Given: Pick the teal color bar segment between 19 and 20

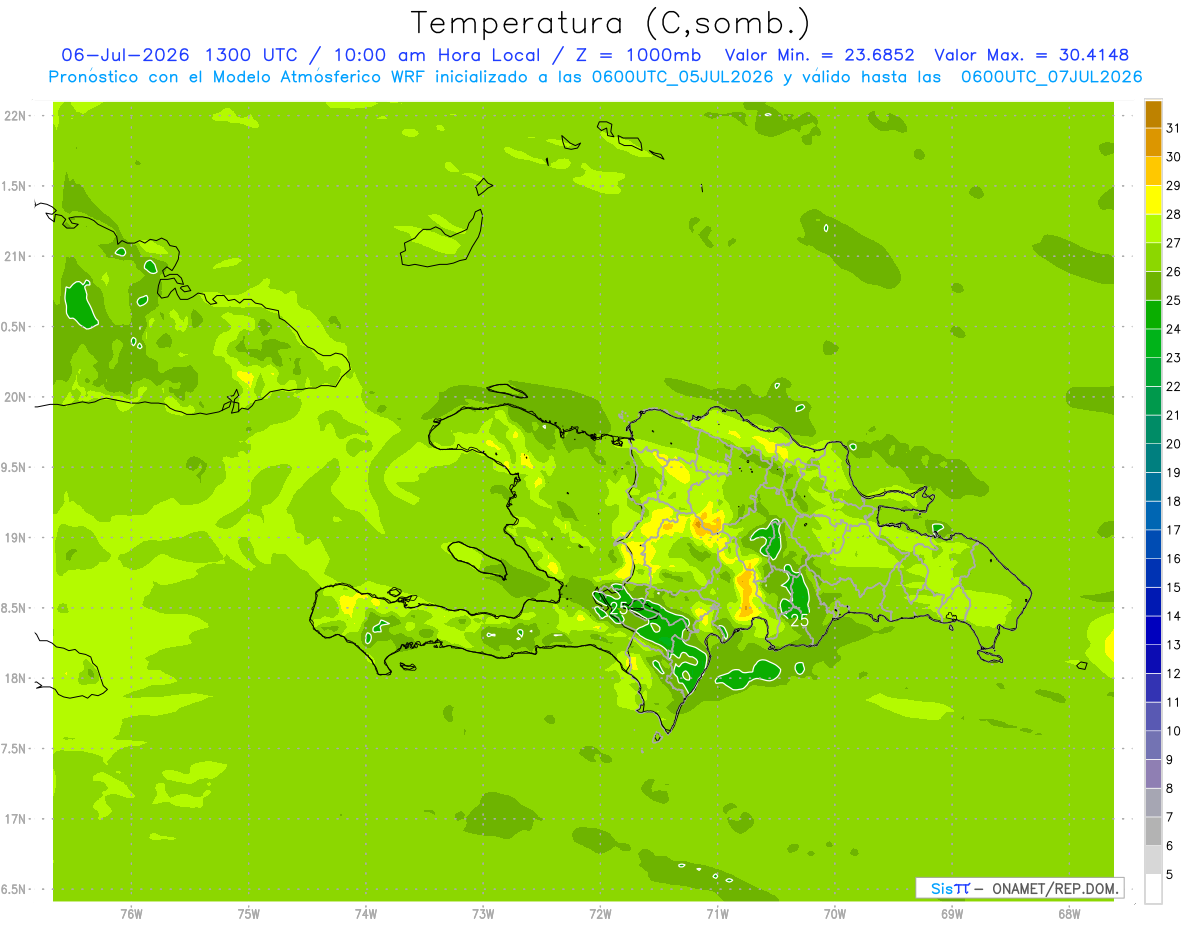Looking at the screenshot, I should [x=1153, y=458].
